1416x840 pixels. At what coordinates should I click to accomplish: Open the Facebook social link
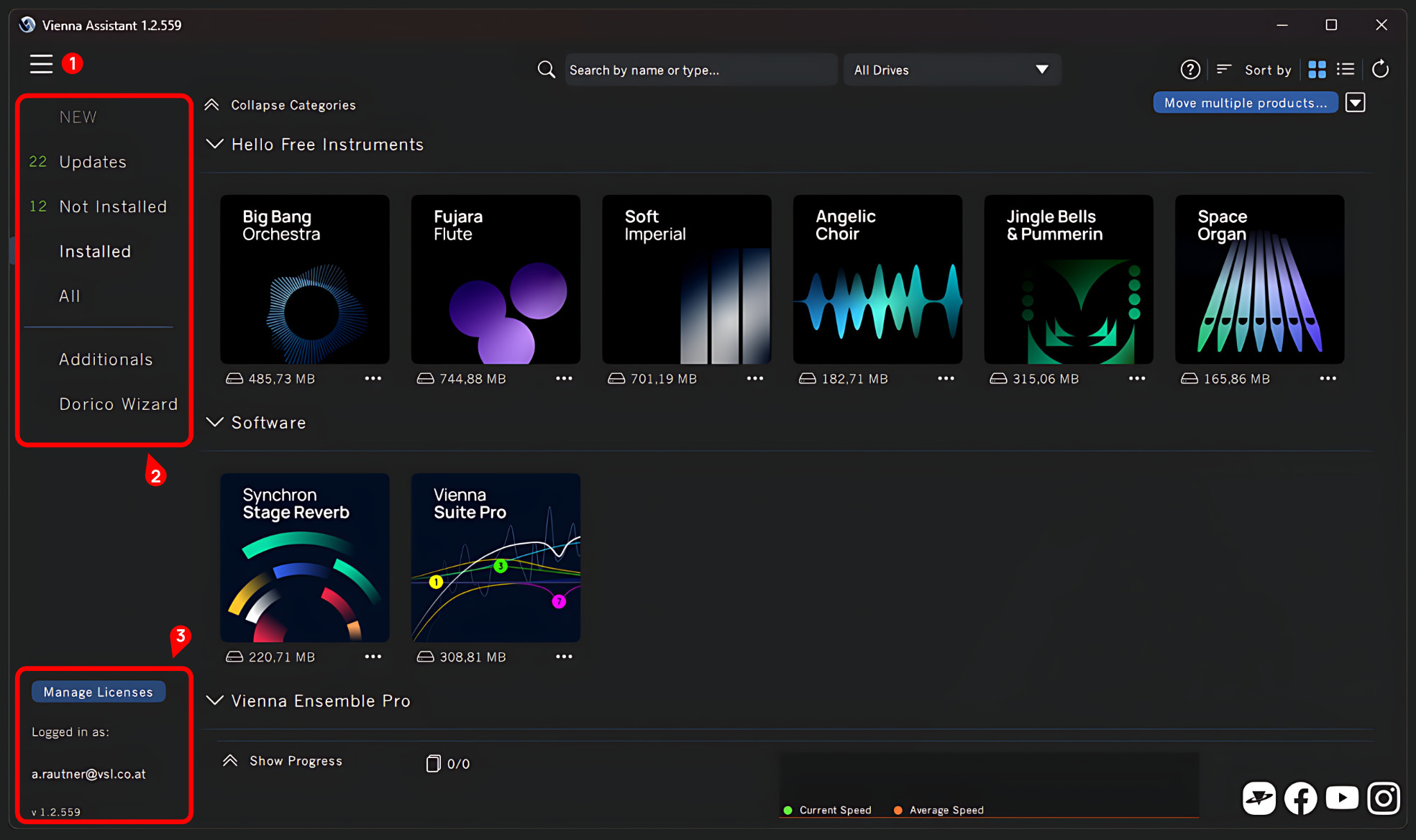click(x=1300, y=798)
